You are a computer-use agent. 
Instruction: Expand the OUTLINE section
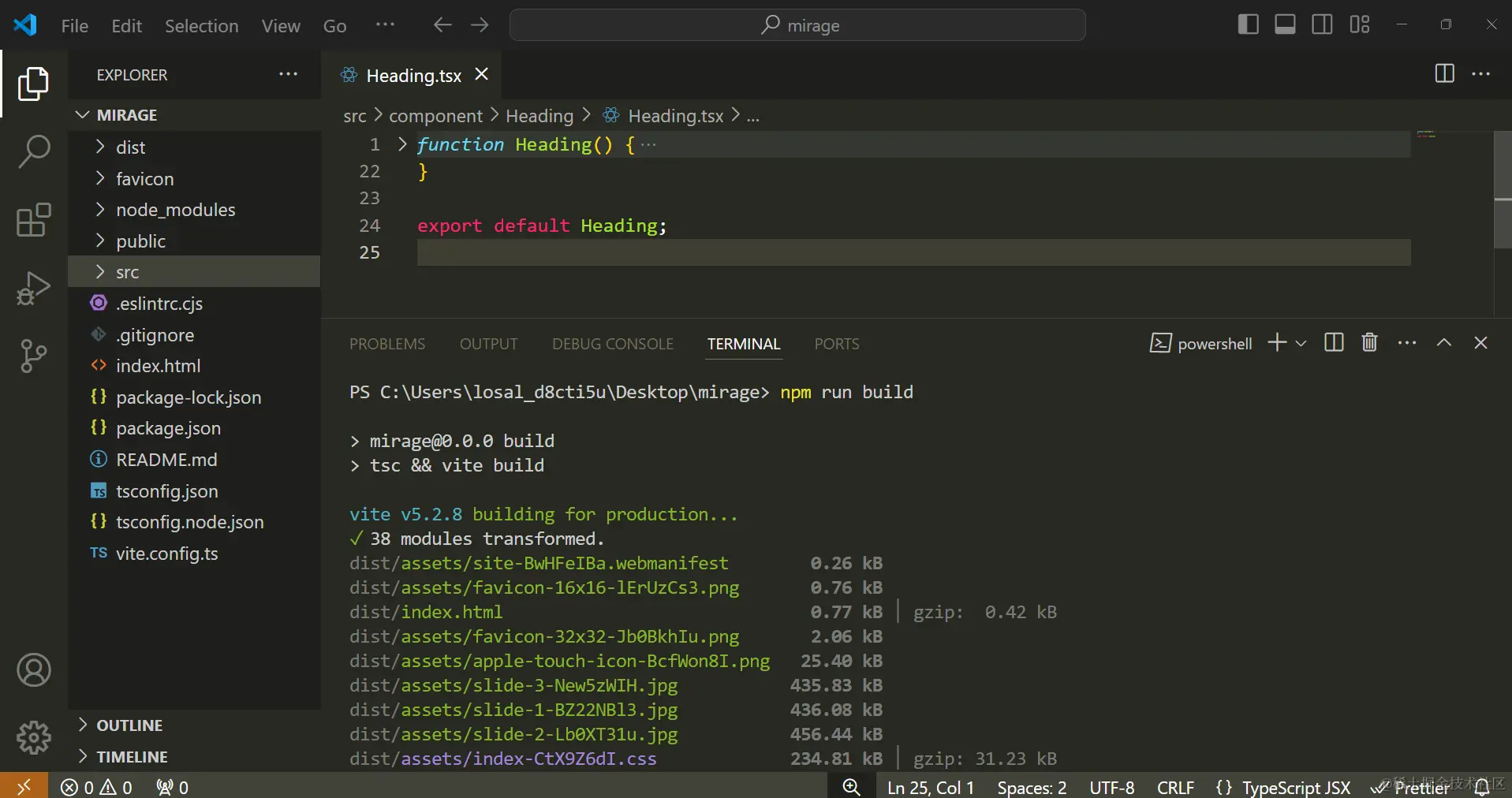point(129,725)
